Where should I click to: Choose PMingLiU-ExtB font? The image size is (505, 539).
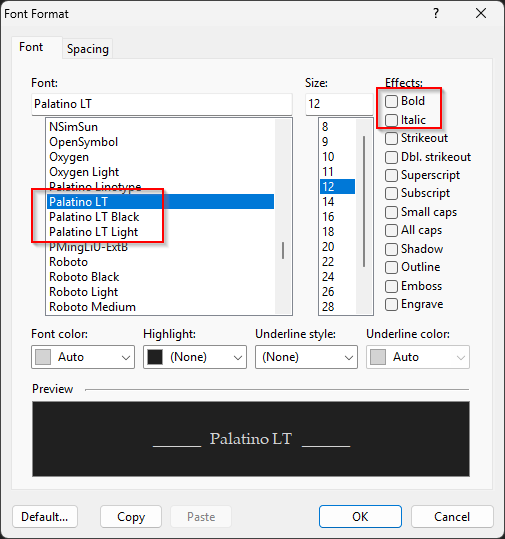click(x=161, y=247)
